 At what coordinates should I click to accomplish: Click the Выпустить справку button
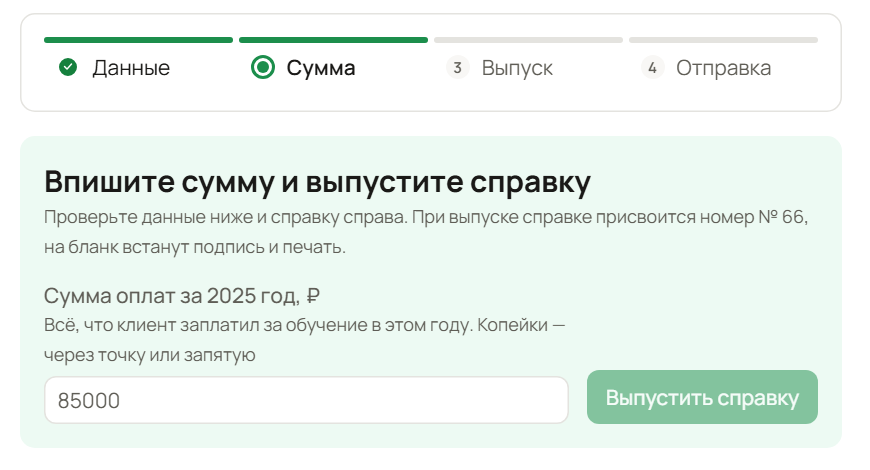(702, 397)
